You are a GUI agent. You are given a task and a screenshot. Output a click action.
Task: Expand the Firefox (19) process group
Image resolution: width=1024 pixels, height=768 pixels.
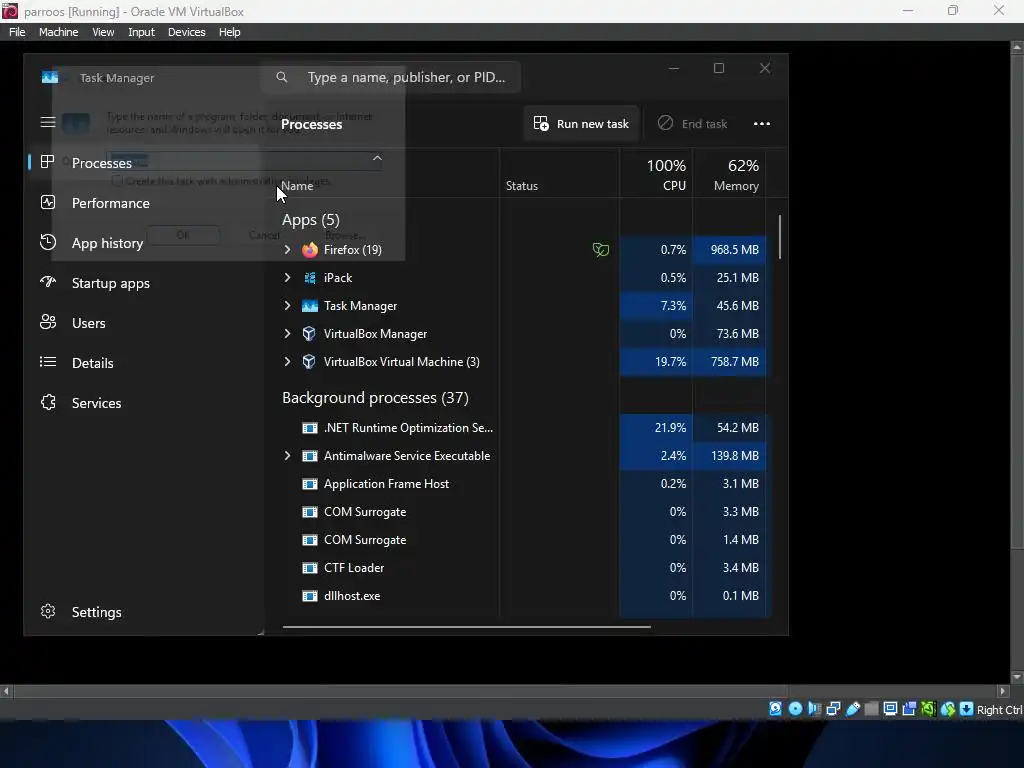coord(287,249)
